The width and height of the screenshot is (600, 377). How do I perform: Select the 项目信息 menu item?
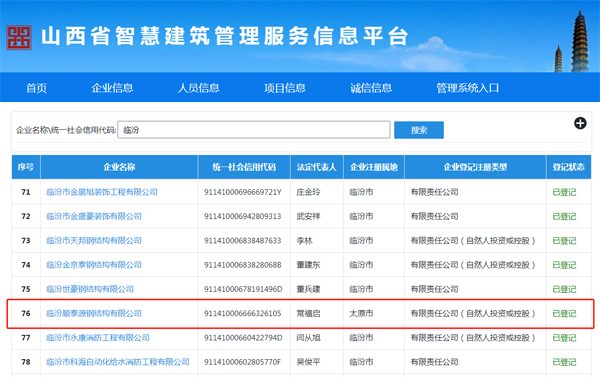(285, 88)
